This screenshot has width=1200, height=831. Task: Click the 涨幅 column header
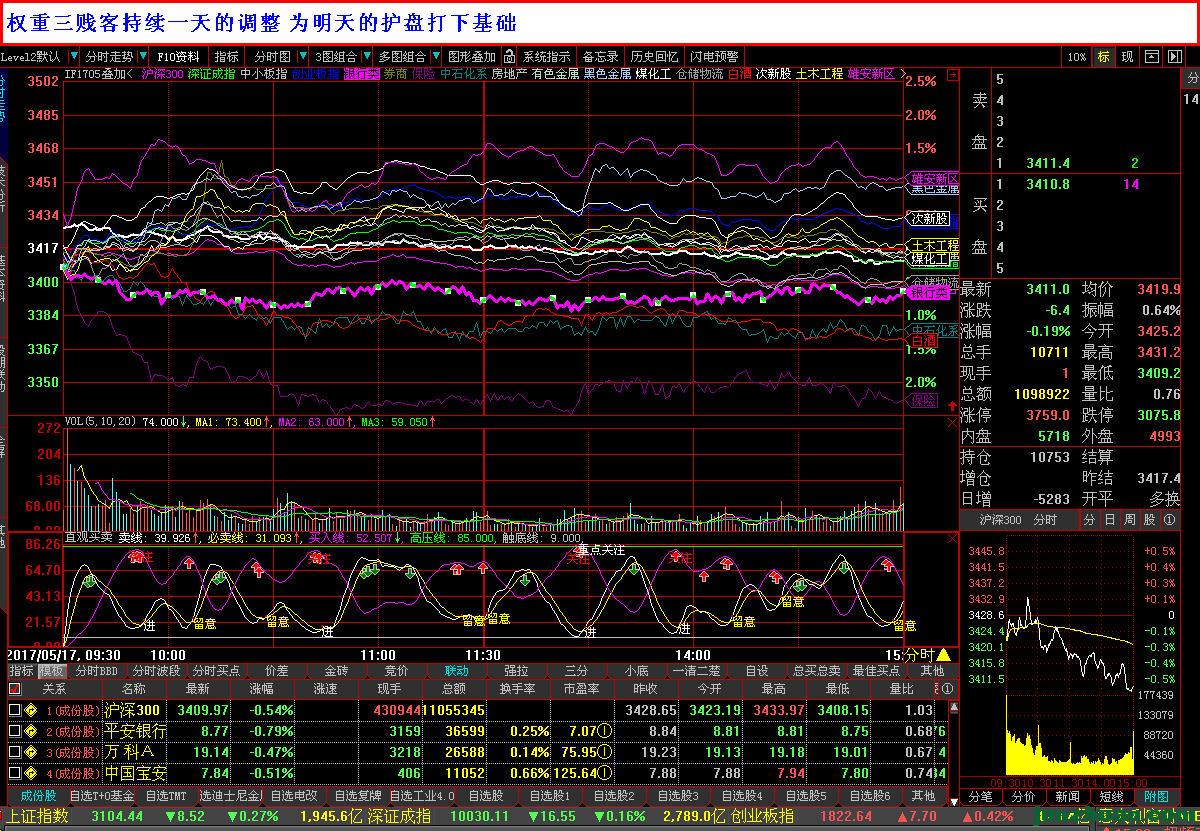click(261, 689)
